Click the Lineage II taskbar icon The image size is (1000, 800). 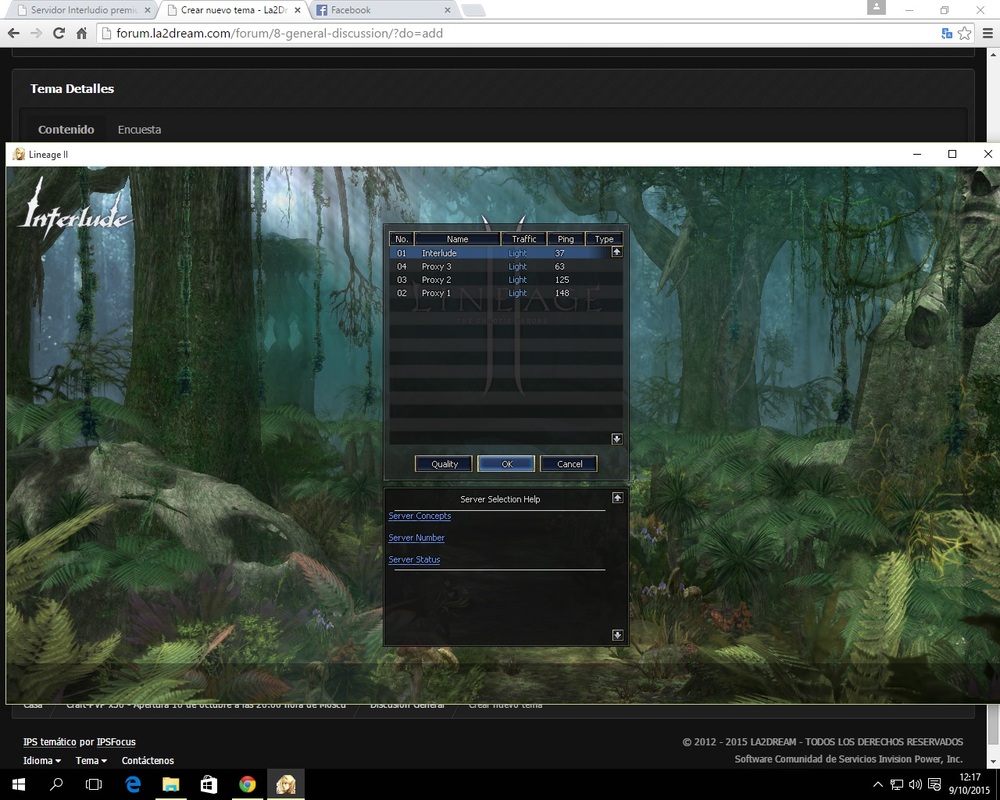pyautogui.click(x=286, y=784)
